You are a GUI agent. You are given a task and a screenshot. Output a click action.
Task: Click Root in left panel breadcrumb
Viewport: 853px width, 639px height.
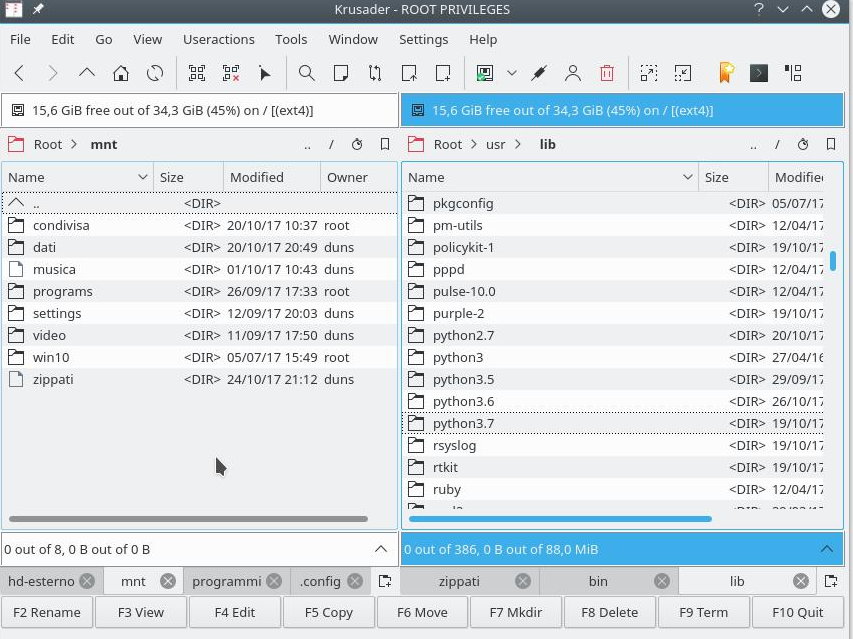click(48, 144)
